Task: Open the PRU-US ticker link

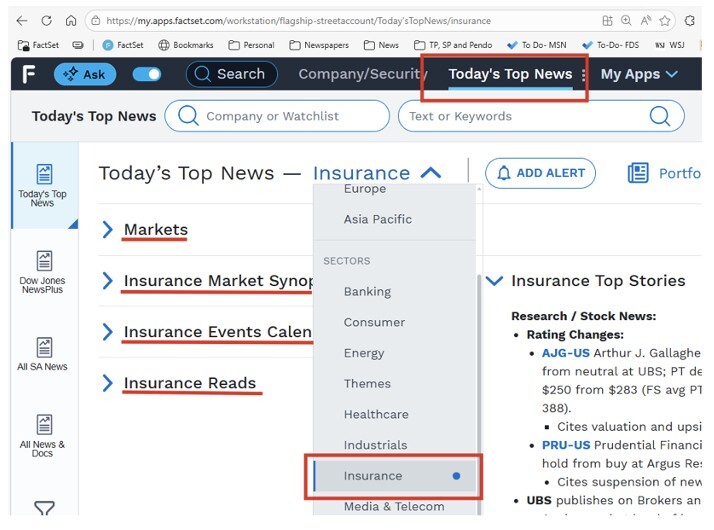Action: coord(566,445)
